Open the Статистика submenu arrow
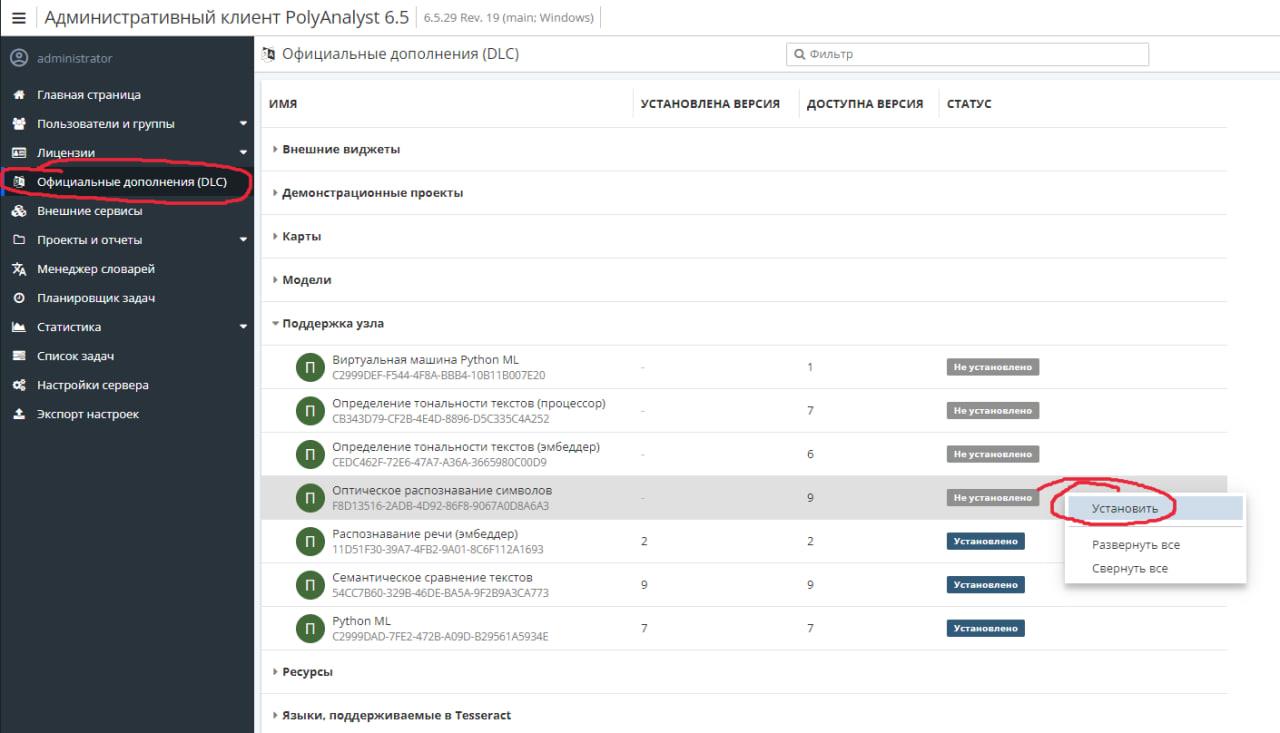This screenshot has height=733, width=1280. point(243,327)
